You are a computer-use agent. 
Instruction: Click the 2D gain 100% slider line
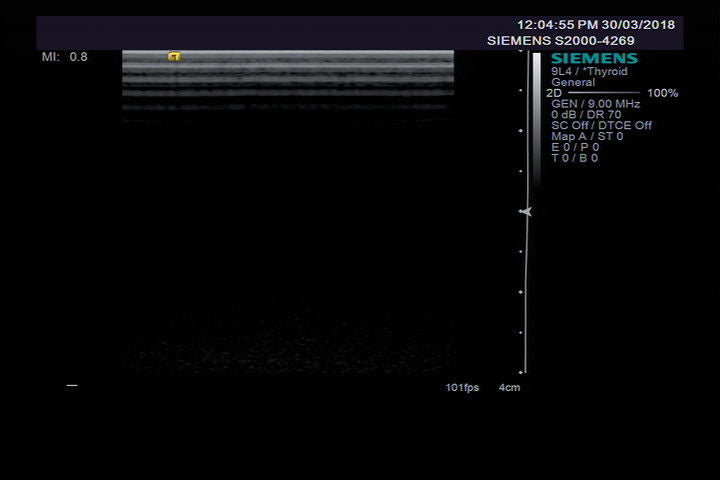[606, 93]
